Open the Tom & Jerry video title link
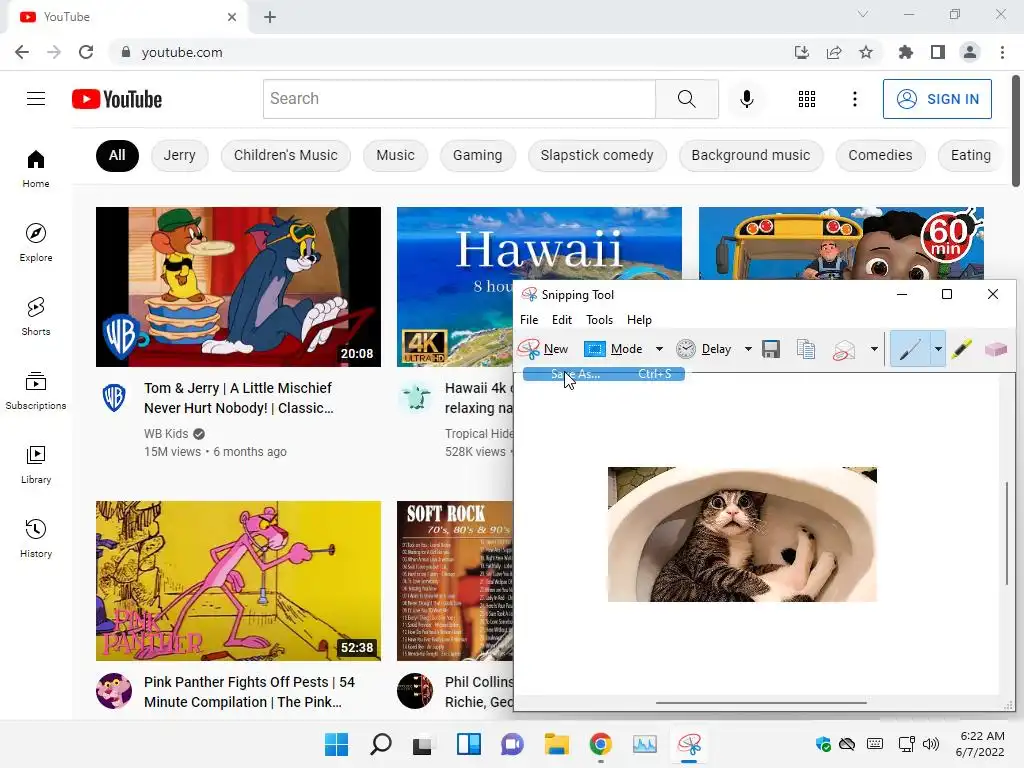The height and width of the screenshot is (768, 1024). 239,398
